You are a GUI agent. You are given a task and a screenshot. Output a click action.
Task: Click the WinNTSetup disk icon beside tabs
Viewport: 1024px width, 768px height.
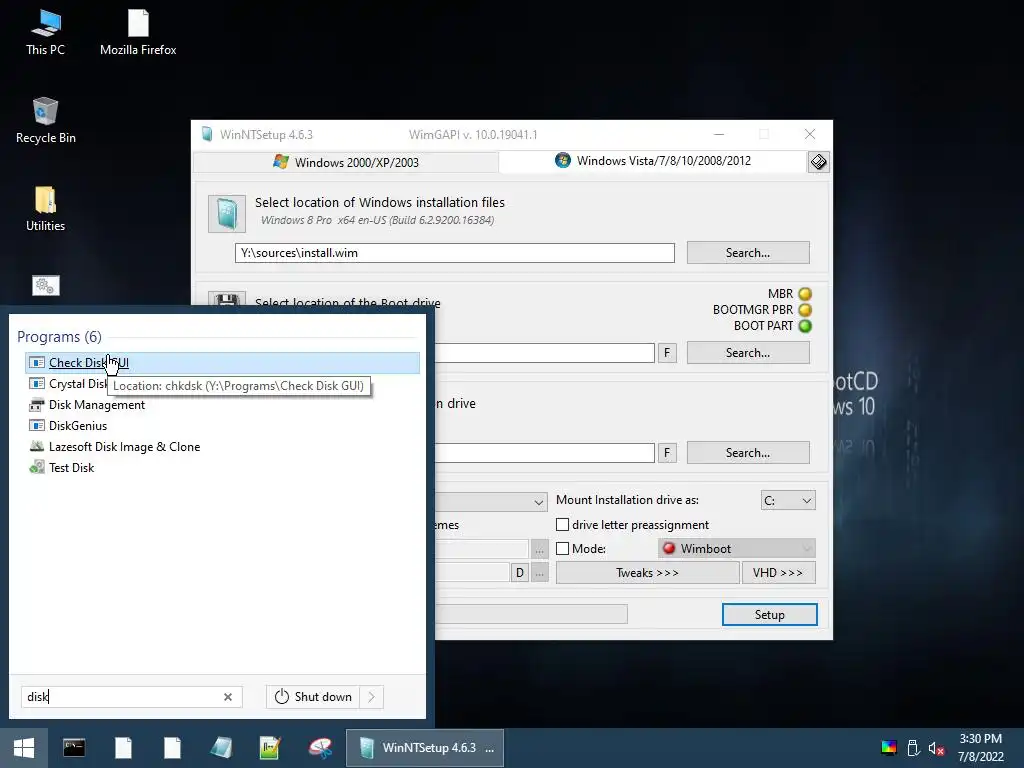coord(818,162)
